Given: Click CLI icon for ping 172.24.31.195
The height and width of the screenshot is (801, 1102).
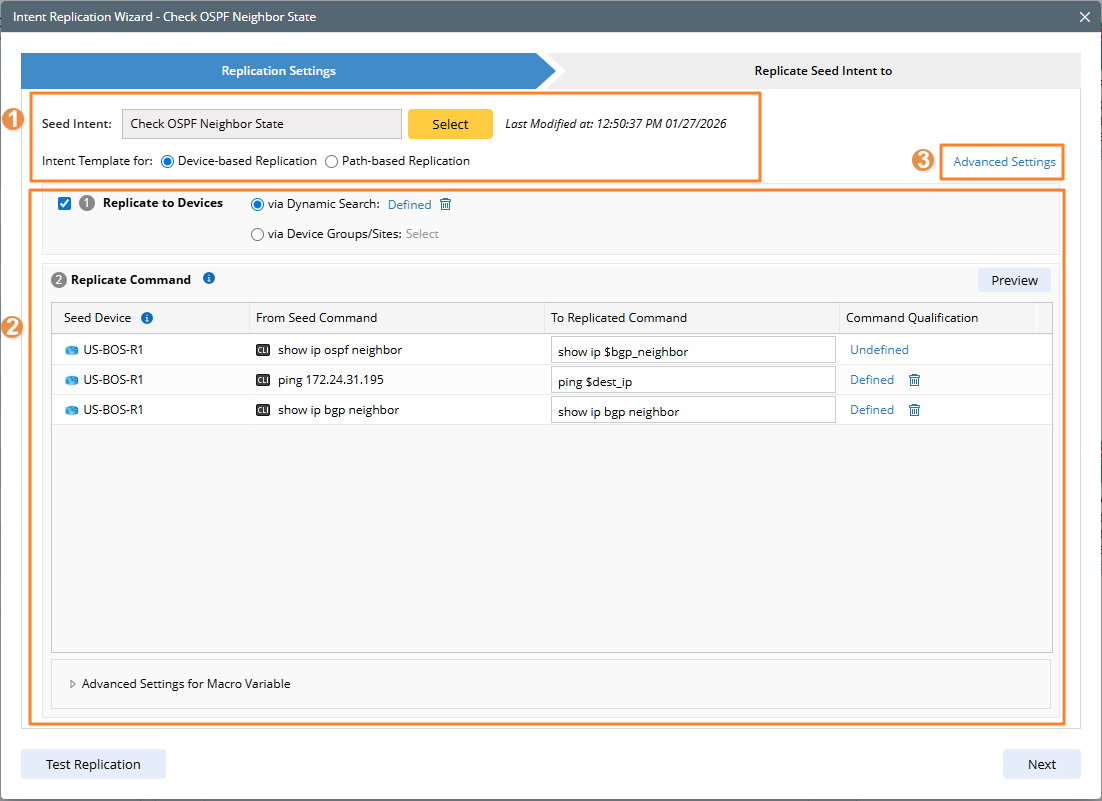Looking at the screenshot, I should click(x=263, y=380).
